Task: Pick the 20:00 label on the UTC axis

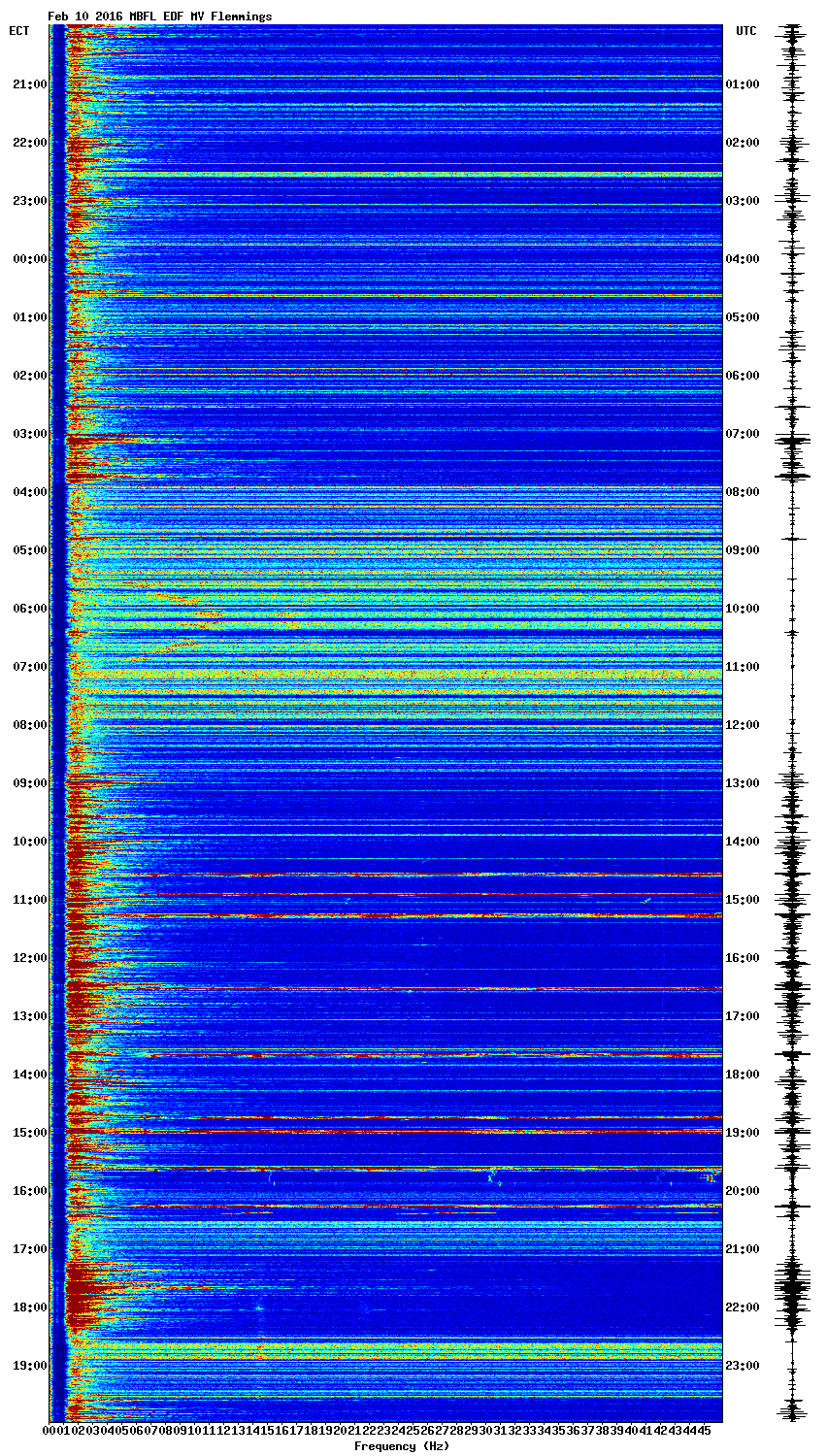Action: 743,1191
